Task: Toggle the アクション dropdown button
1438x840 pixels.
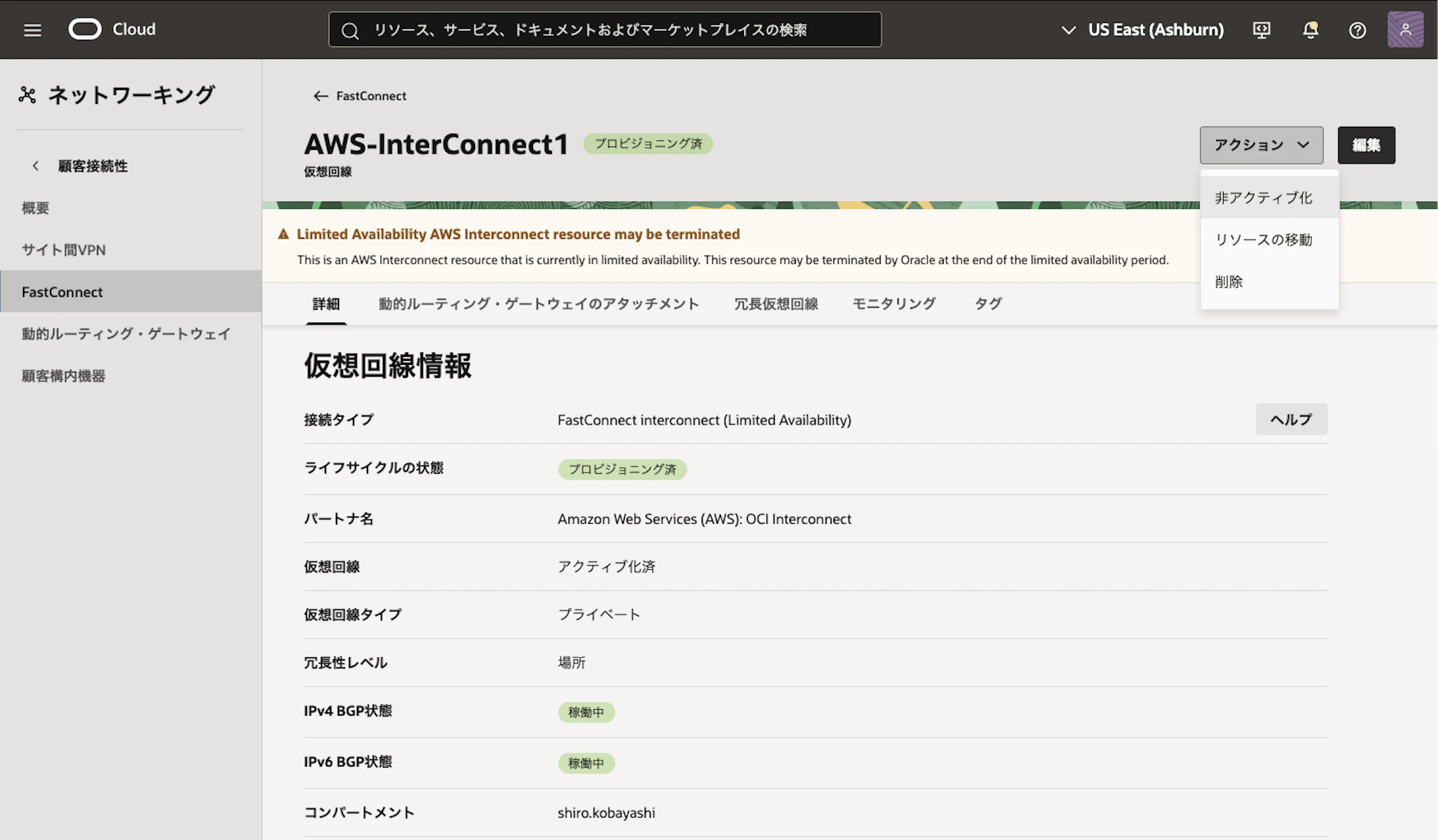Action: (x=1261, y=145)
